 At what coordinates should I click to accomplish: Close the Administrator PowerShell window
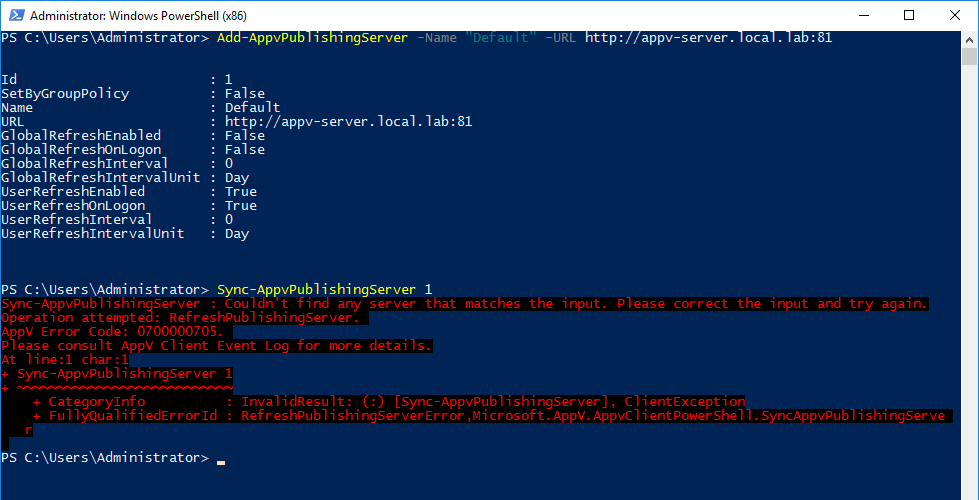(954, 15)
